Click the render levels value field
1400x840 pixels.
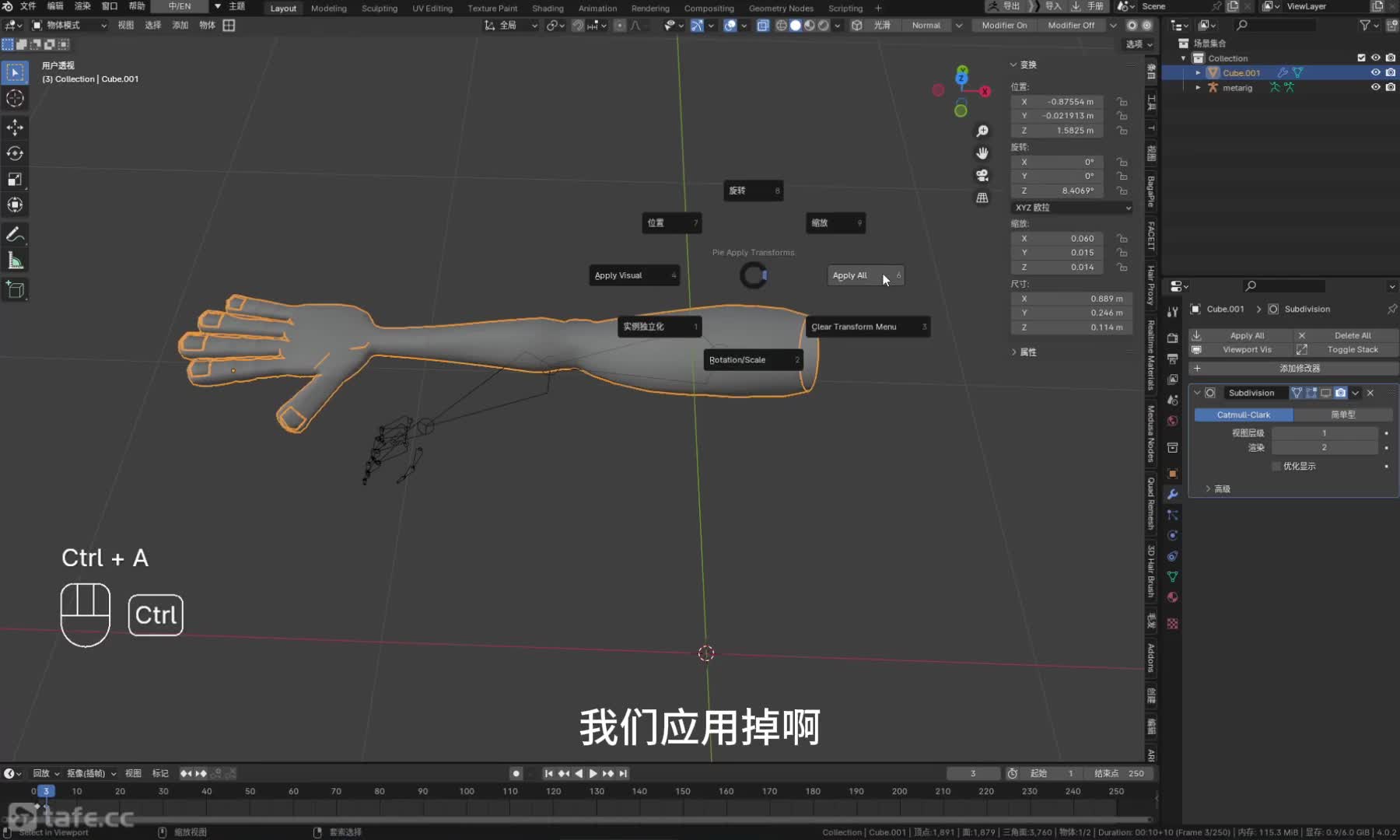1324,447
